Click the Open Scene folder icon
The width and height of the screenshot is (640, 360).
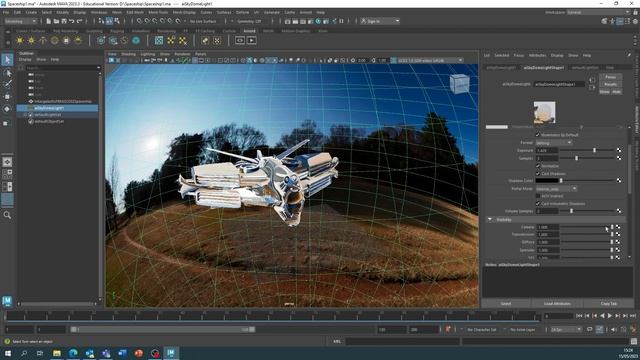[56, 21]
